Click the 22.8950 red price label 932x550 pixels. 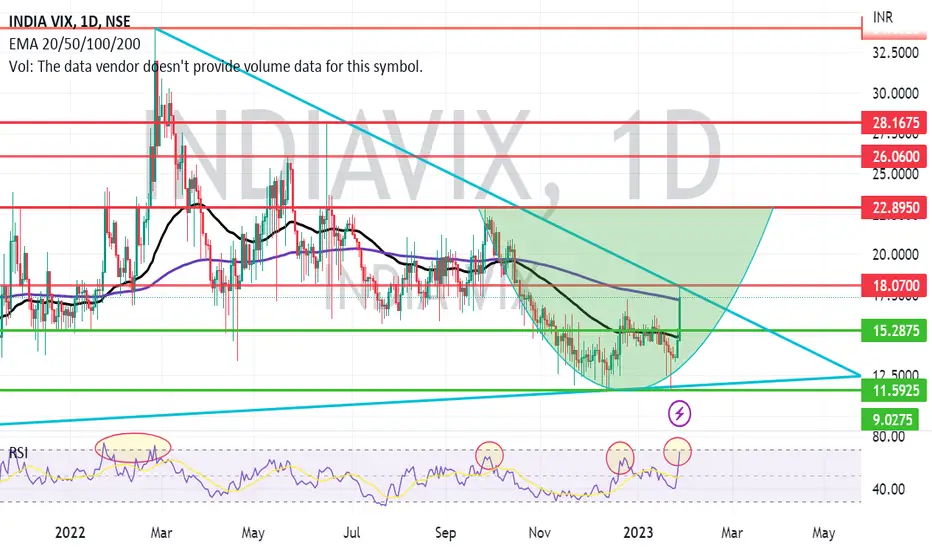895,208
